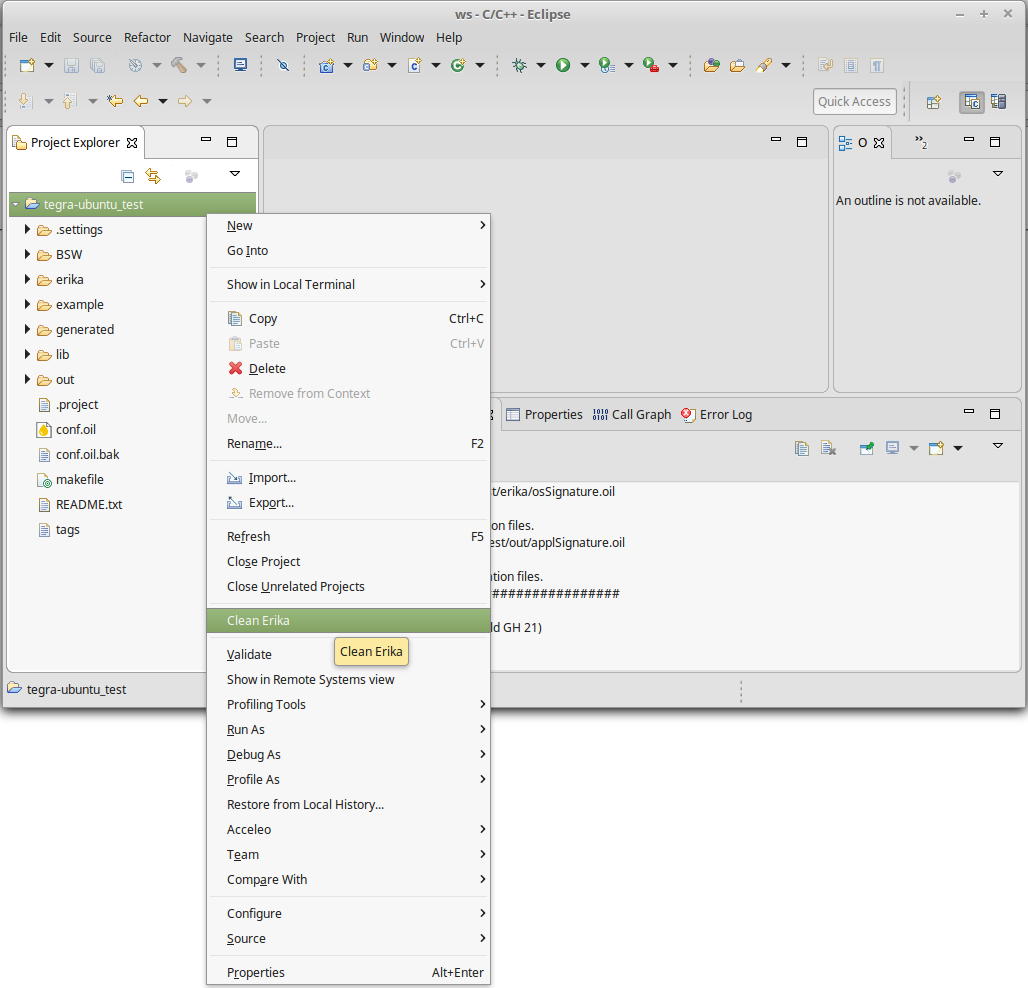Go to Last Edit Location icon
Viewport: 1028px width, 988px height.
[115, 101]
